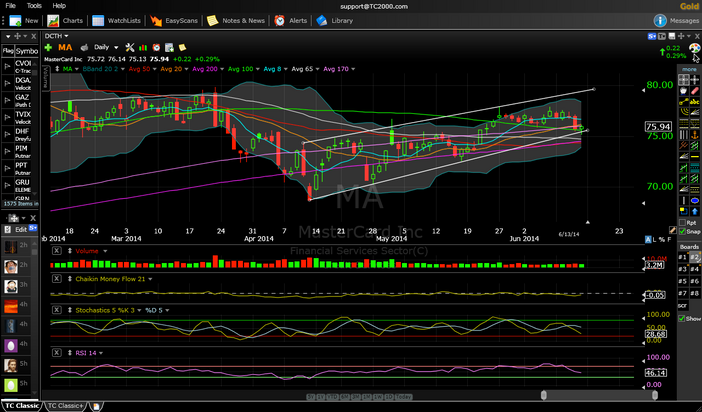Click the bar chart style icon
Screen dimensions: 702x412
tap(143, 47)
